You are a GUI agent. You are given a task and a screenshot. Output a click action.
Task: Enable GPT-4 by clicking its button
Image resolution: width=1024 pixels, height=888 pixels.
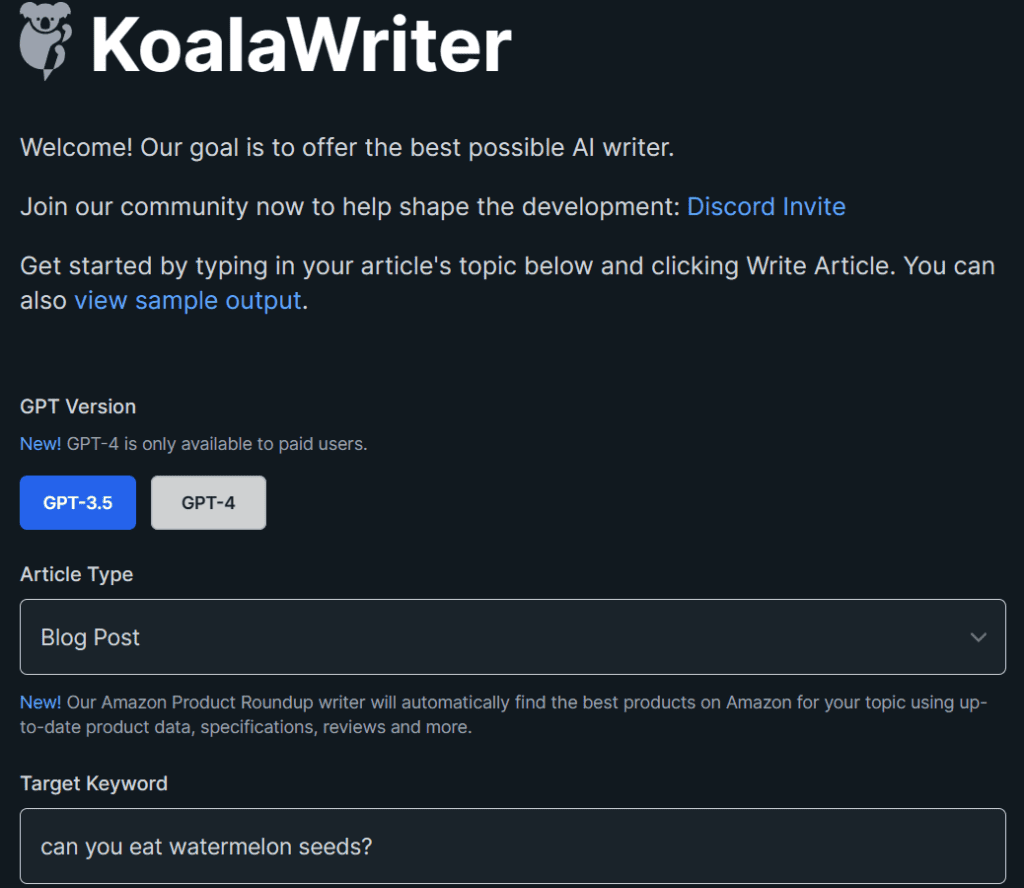208,502
